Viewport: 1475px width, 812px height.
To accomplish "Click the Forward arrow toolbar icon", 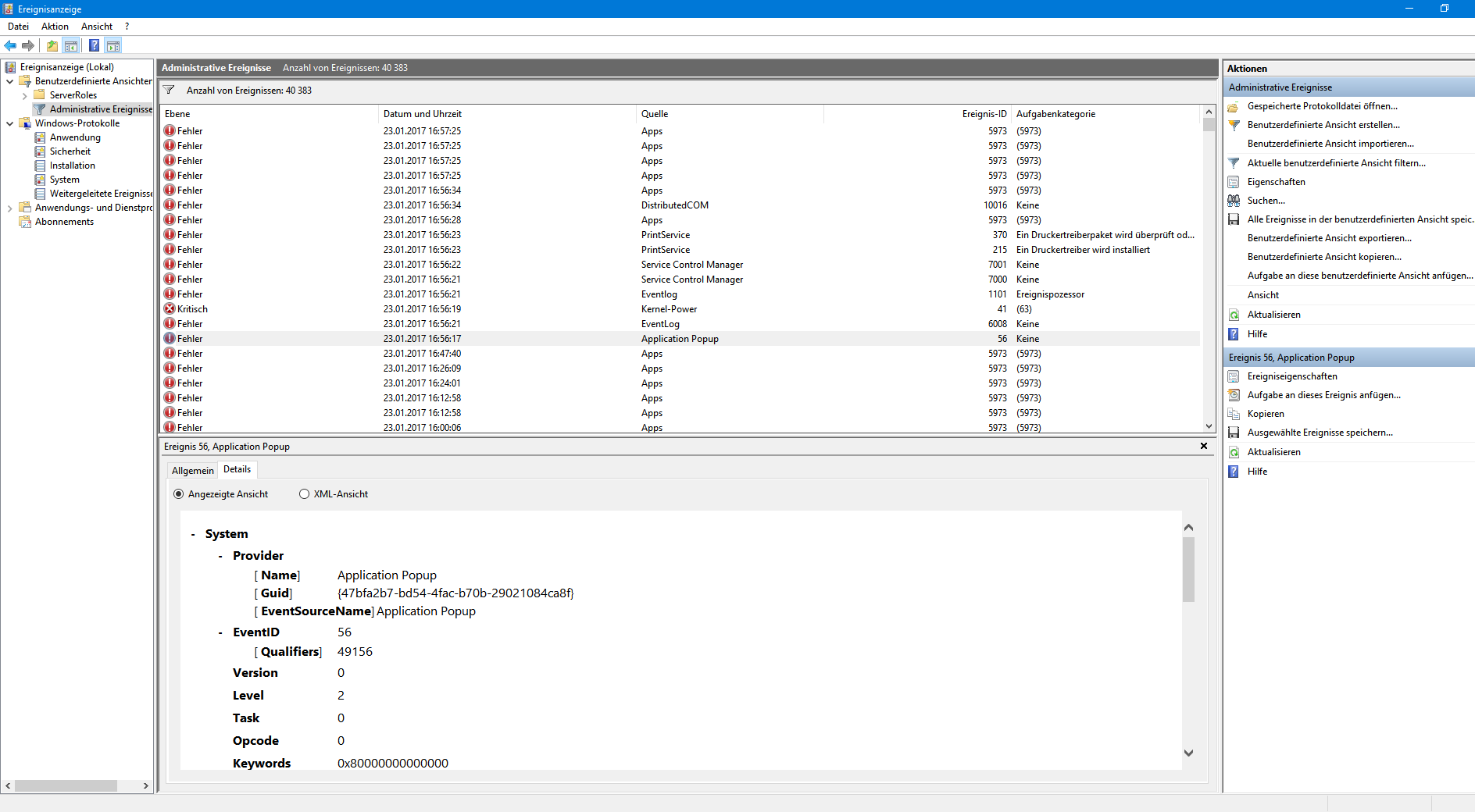I will click(28, 45).
